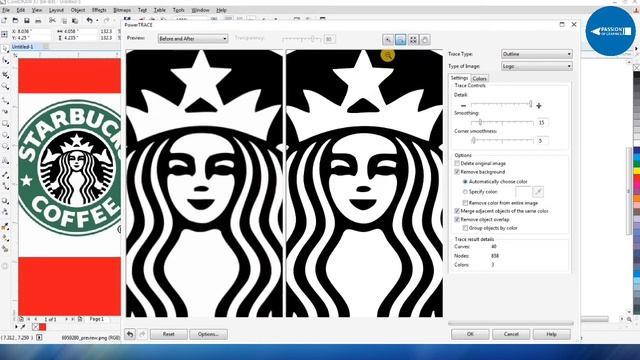Switch to the Colors tab

pyautogui.click(x=480, y=78)
